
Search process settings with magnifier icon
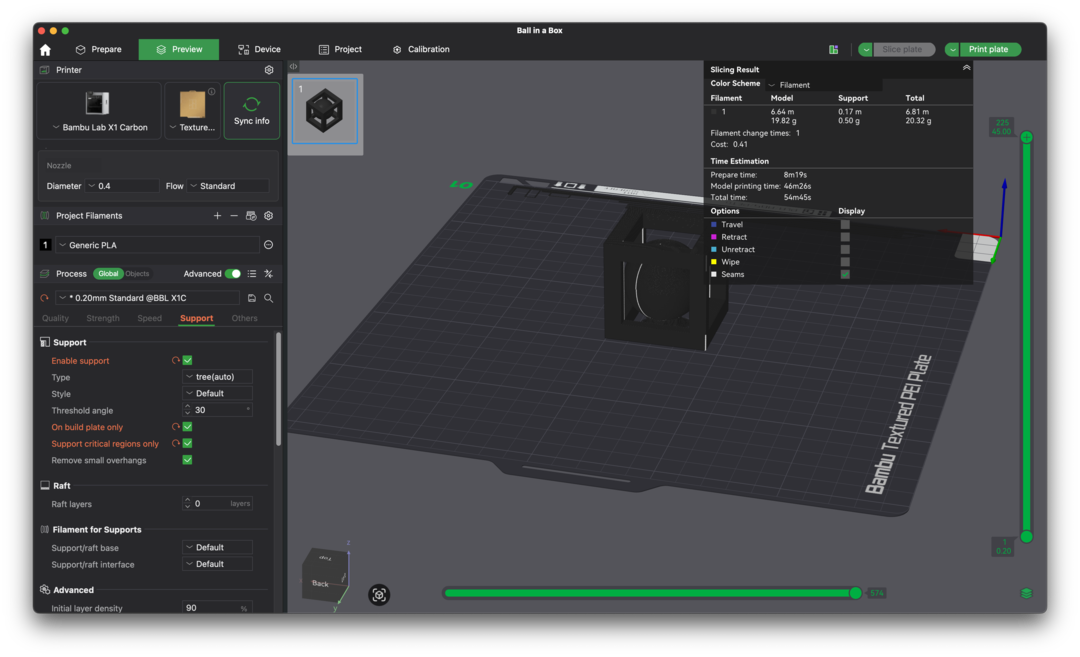coord(269,298)
